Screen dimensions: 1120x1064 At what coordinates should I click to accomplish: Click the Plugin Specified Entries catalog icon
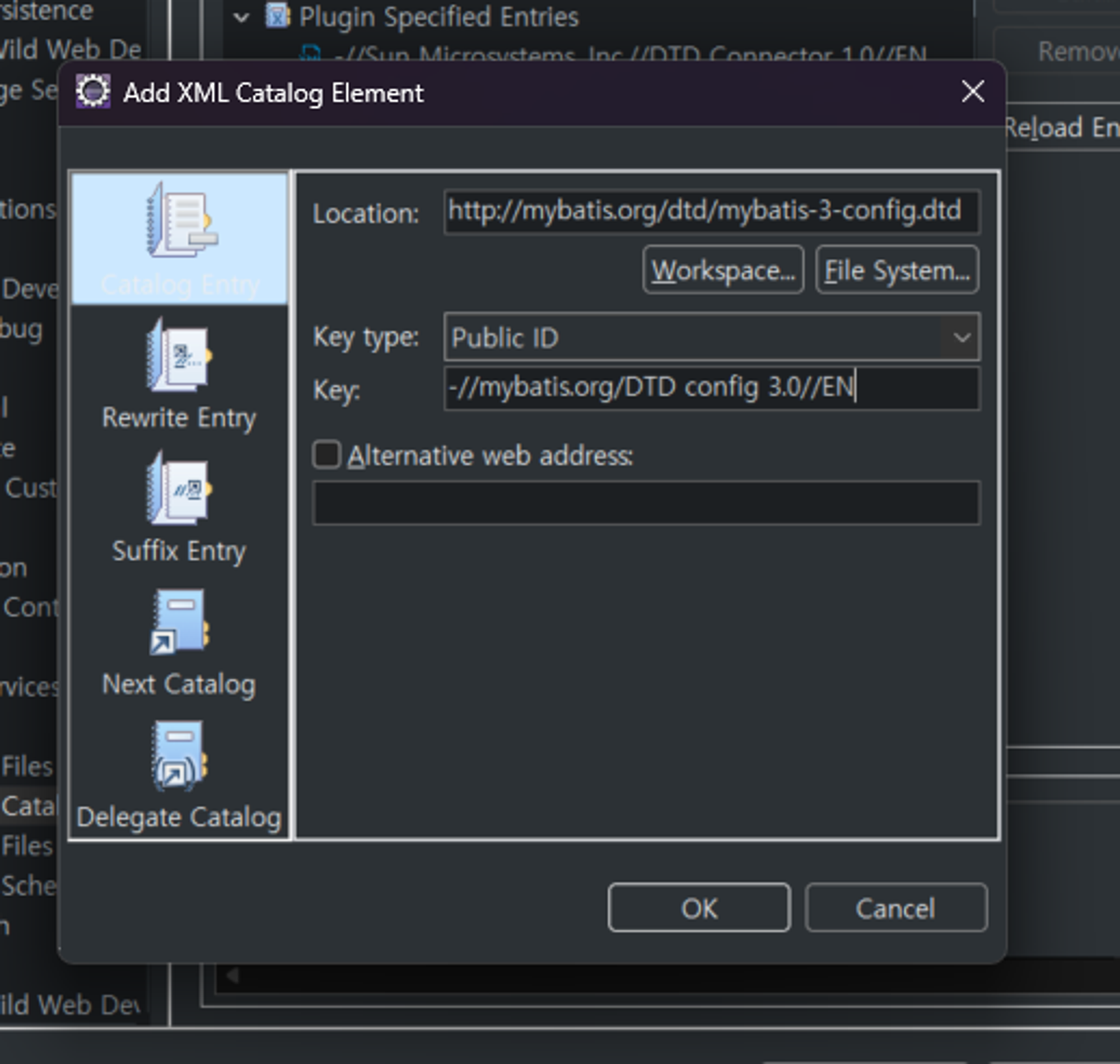(x=278, y=16)
